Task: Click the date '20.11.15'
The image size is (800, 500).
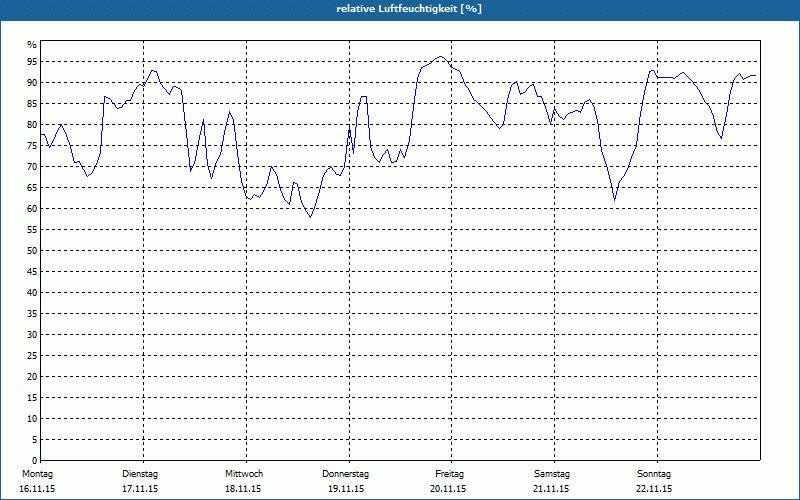Action: [x=448, y=489]
